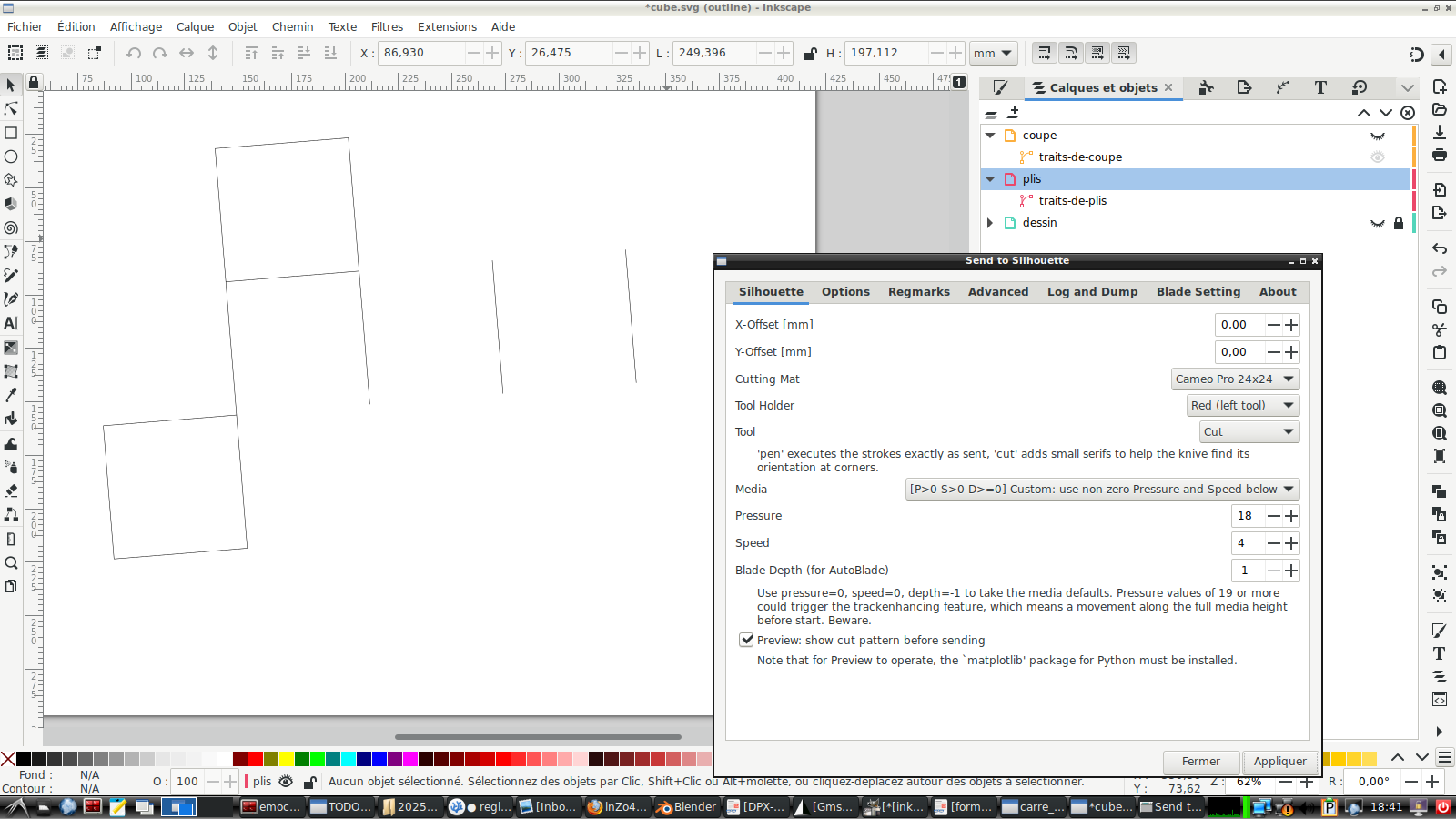
Task: Select the Ellipse/circle tool
Action: (11, 157)
